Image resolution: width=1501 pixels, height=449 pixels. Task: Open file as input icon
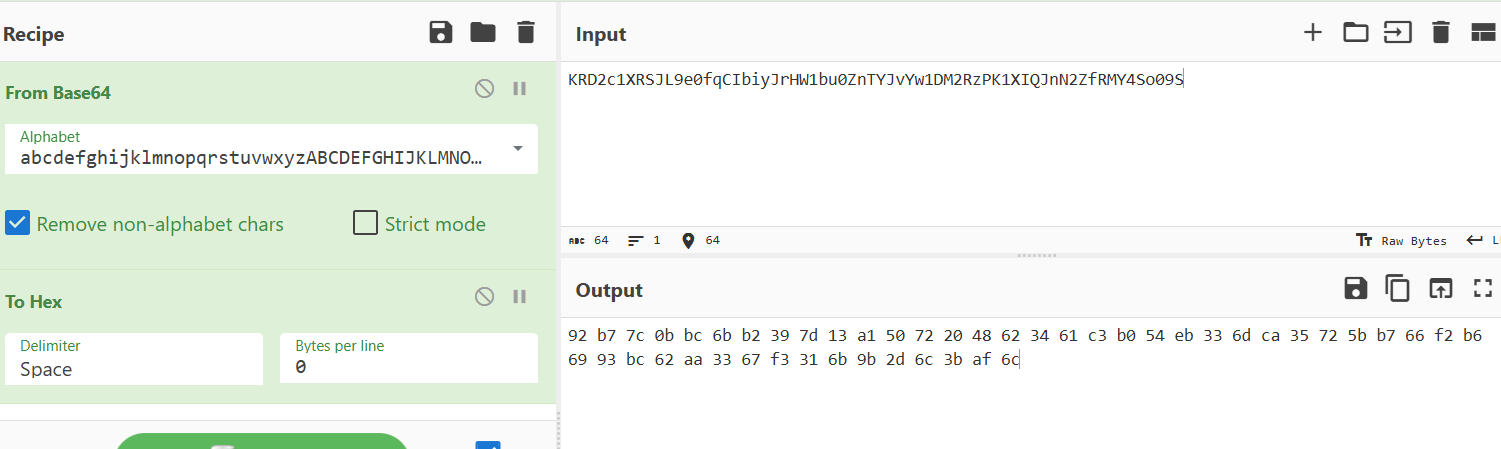pos(1355,33)
